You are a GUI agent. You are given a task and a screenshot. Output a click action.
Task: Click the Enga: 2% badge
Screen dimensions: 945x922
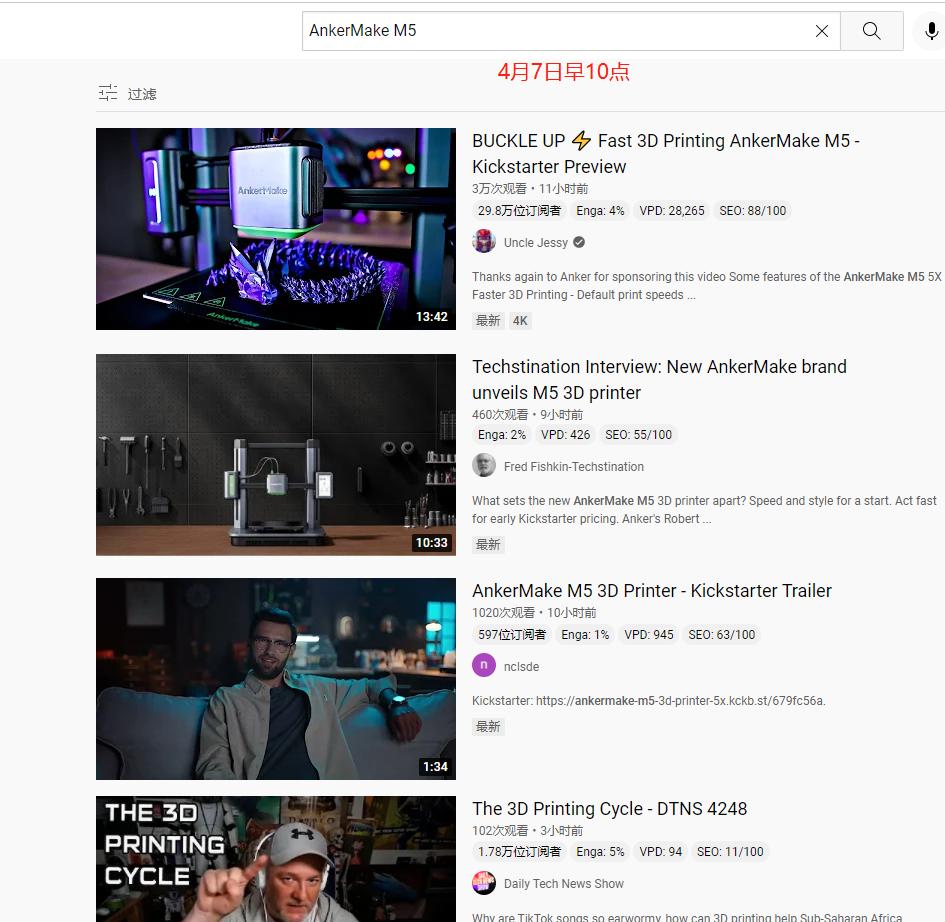coord(501,434)
